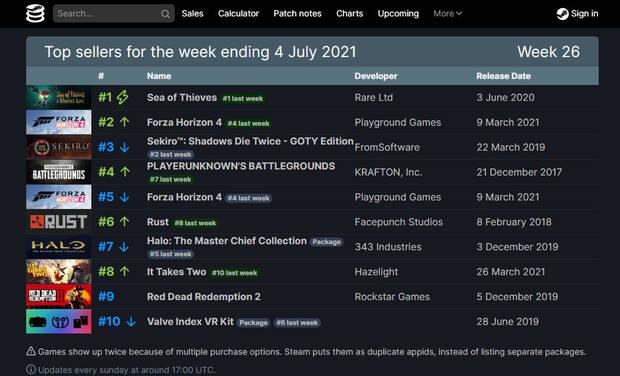Screen dimensions: 620x376
Task: Click the green up arrow beside #6
Action: (125, 221)
